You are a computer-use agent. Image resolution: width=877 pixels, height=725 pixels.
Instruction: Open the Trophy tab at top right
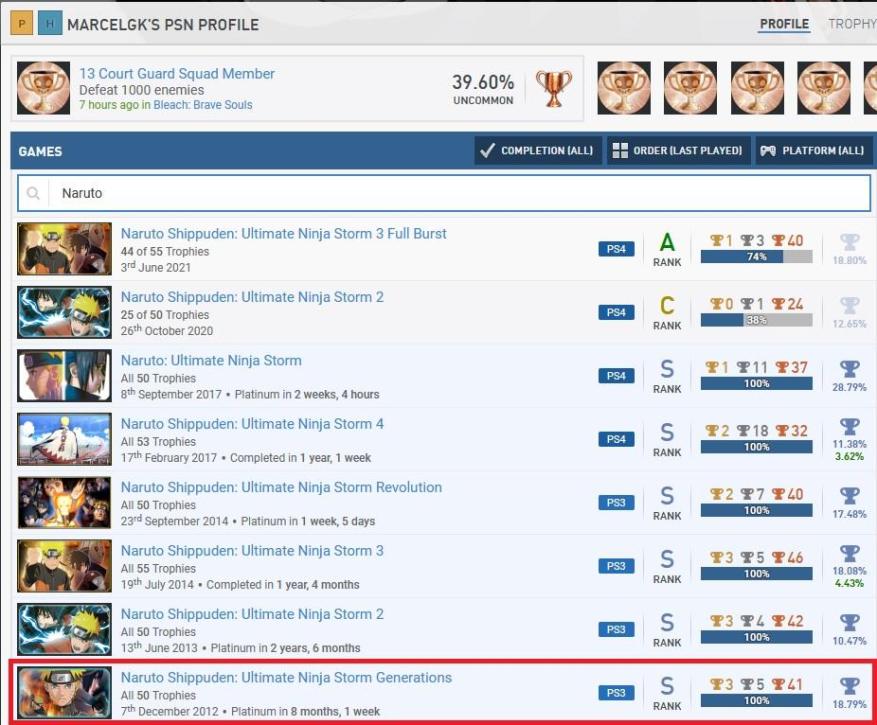851,24
